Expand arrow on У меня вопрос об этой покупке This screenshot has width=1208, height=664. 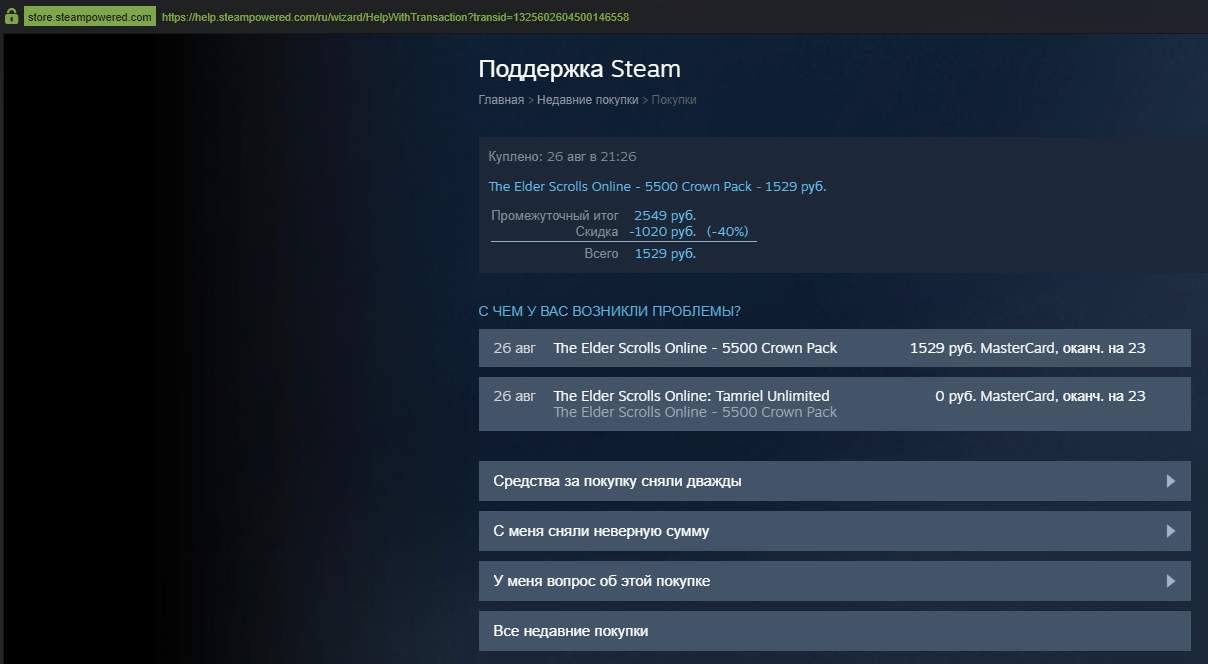pos(1171,581)
